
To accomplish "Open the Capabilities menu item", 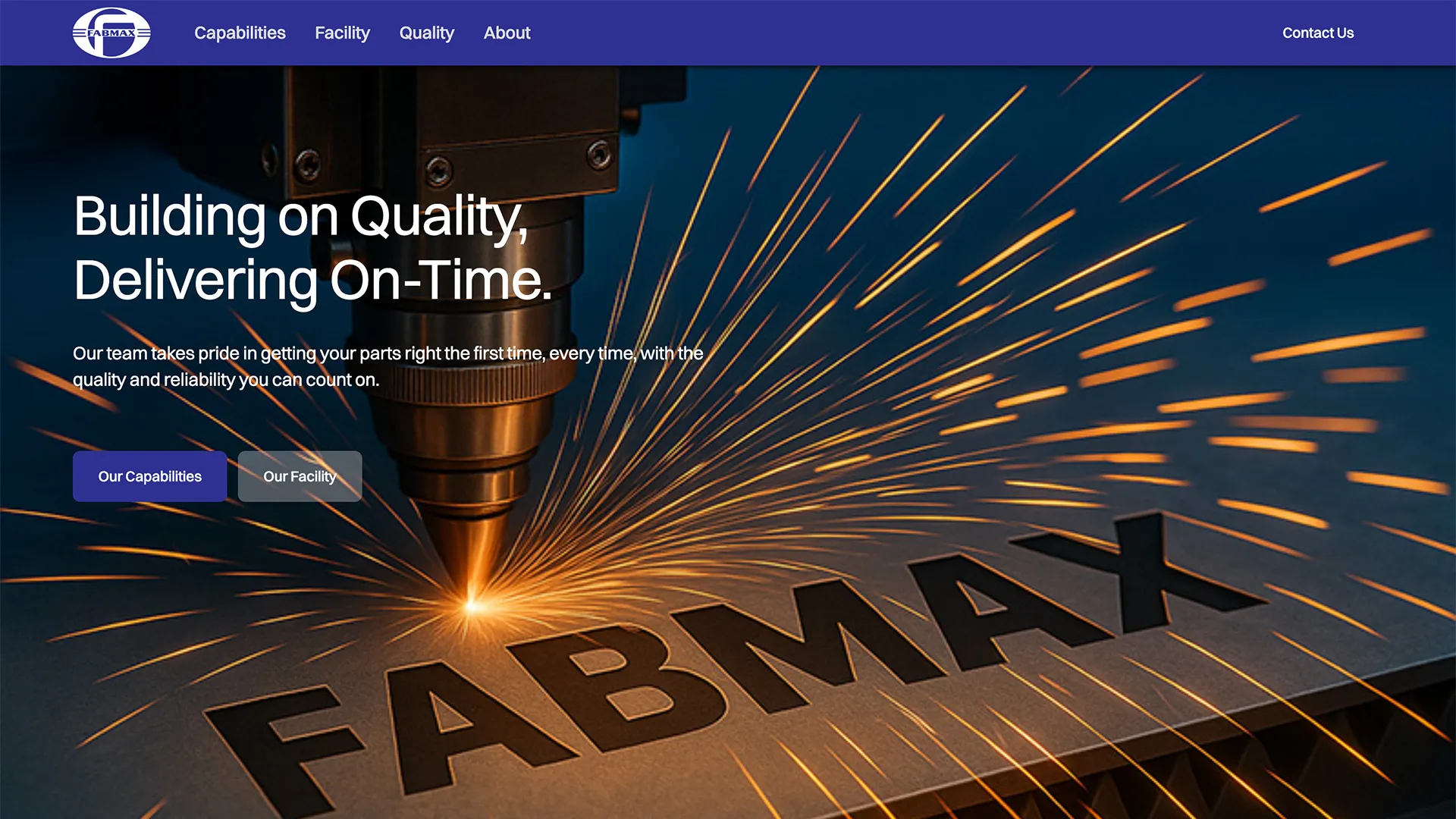I will [x=240, y=33].
